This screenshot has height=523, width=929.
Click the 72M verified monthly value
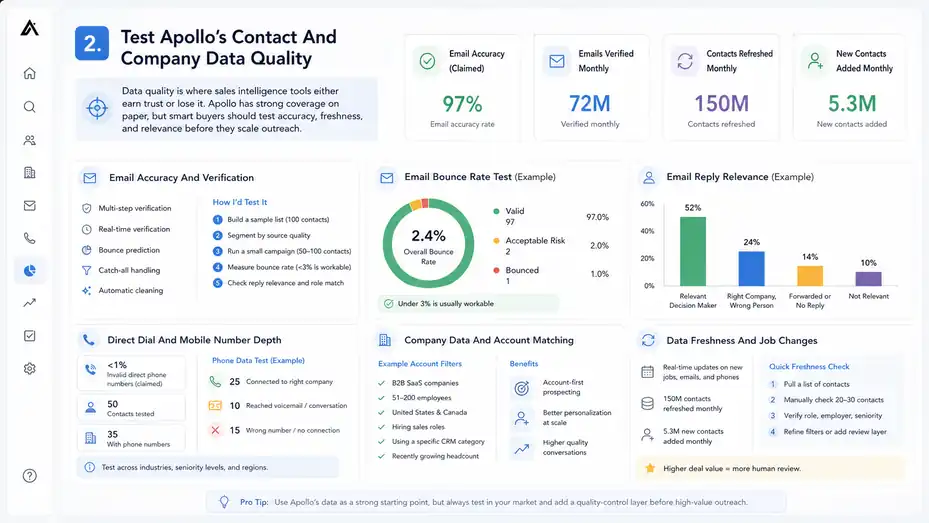(x=590, y=104)
